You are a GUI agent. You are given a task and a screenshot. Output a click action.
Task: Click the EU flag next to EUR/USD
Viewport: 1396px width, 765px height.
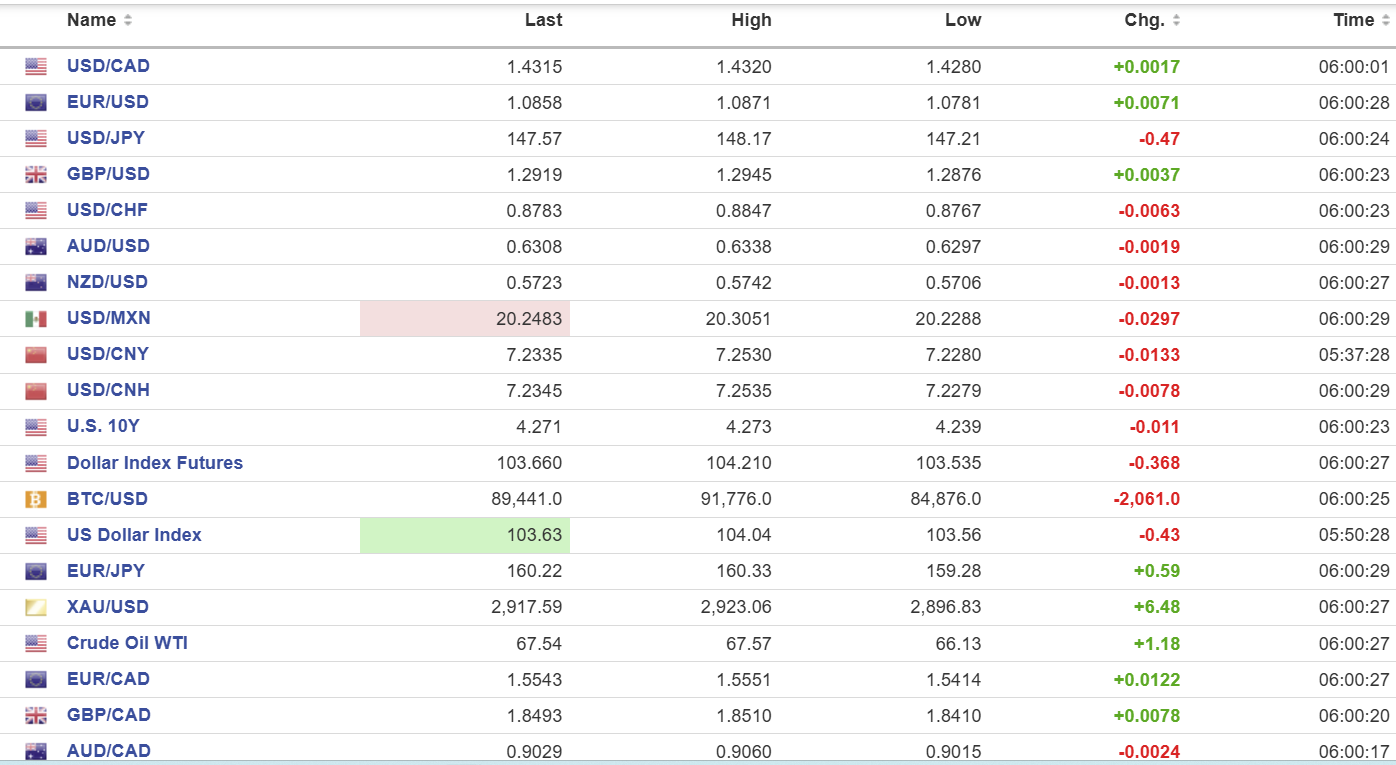[36, 103]
